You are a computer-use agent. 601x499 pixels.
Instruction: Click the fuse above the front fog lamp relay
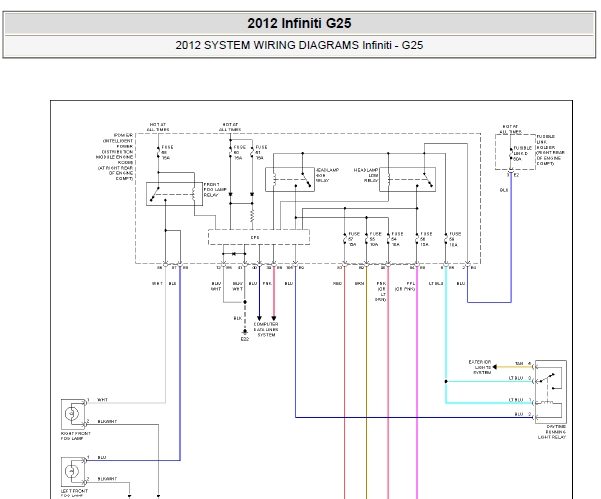pos(158,152)
